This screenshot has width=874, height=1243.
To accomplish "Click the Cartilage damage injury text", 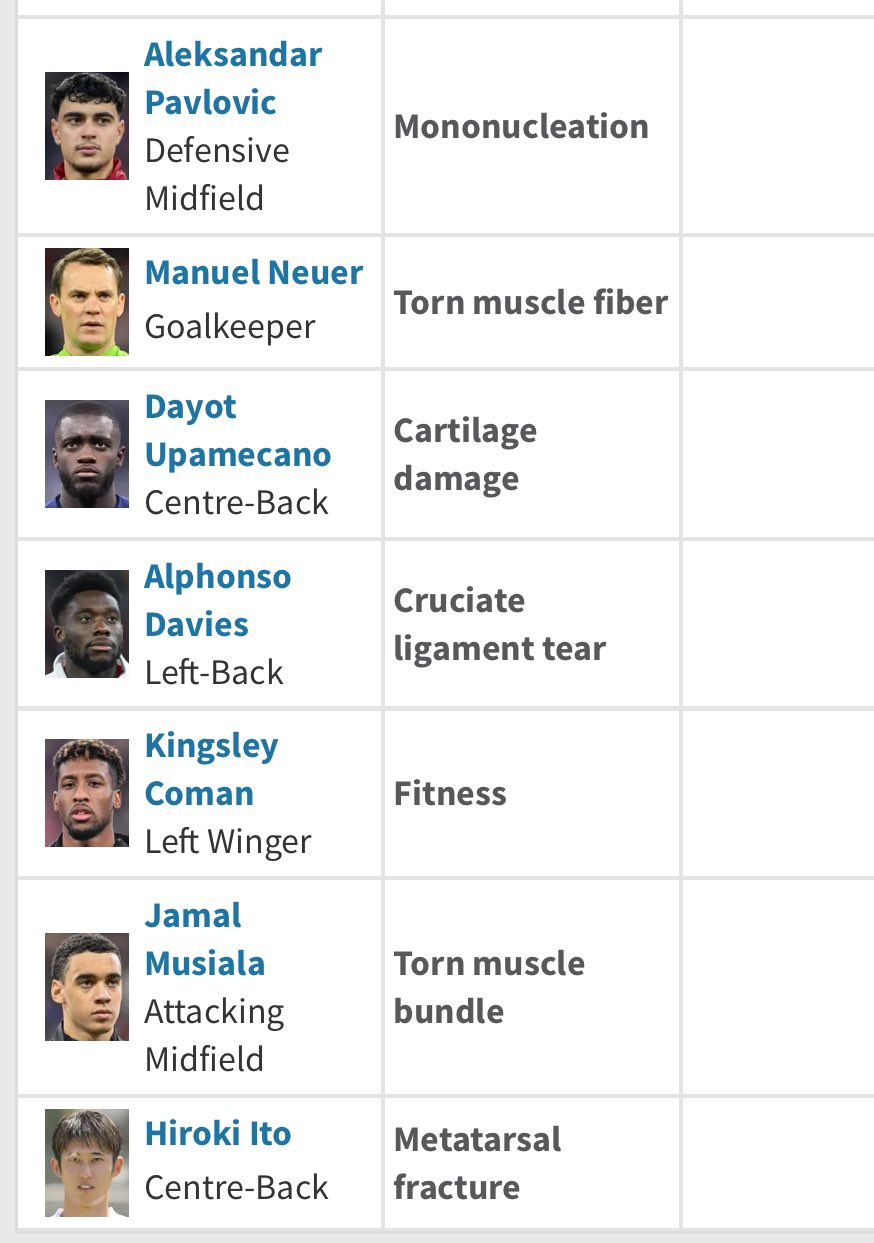I will point(465,455).
